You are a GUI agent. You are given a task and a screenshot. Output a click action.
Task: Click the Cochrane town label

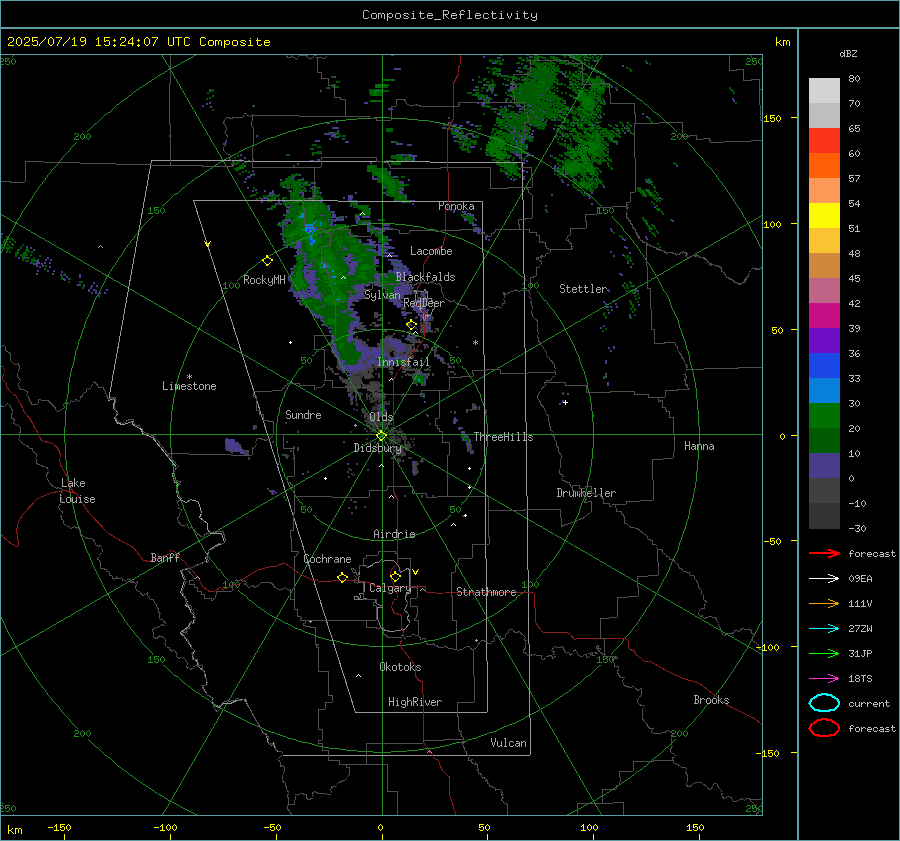pos(327,559)
